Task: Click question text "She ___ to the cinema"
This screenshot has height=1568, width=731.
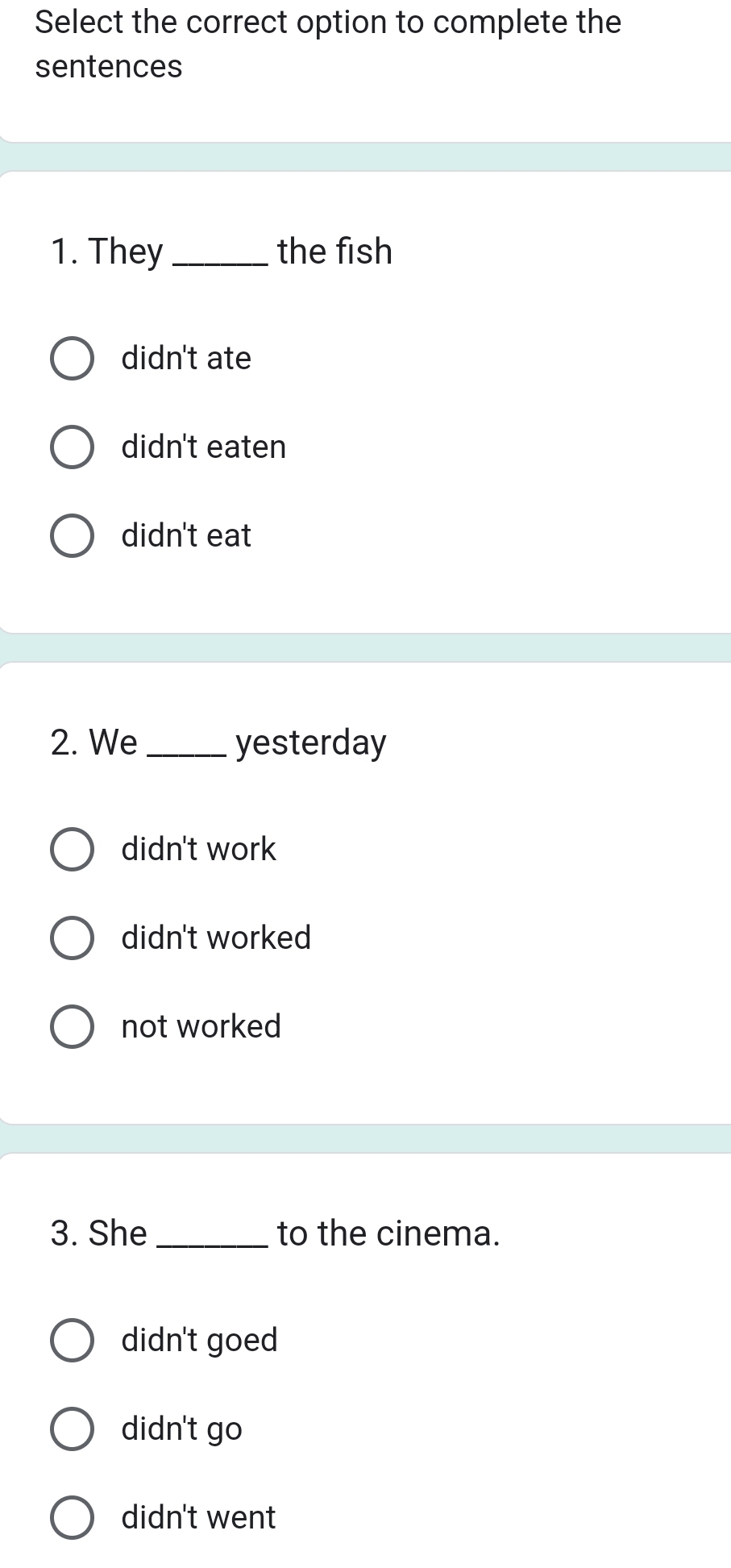Action: (x=275, y=1233)
